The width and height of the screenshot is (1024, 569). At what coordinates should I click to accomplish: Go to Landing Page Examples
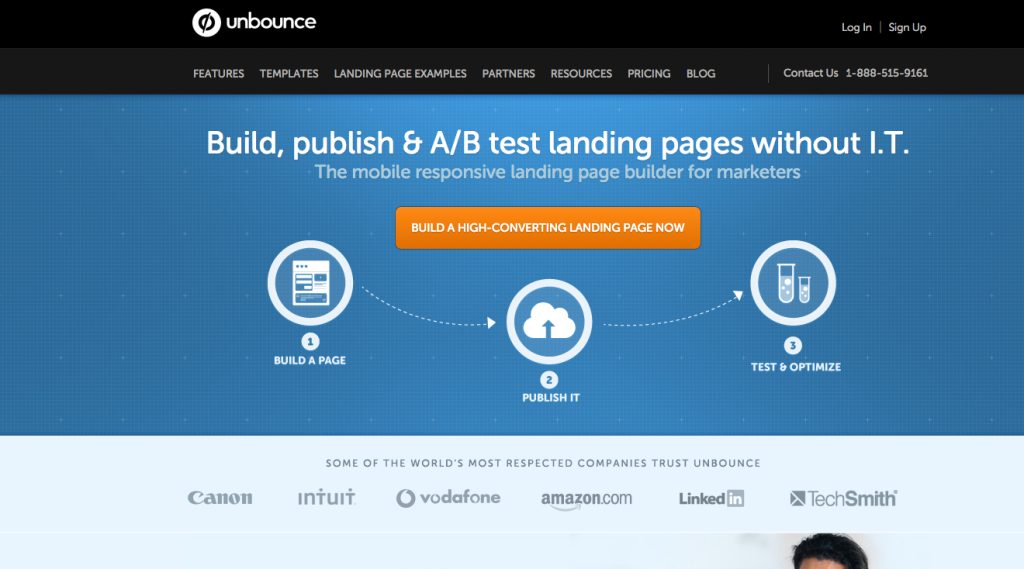(x=400, y=74)
